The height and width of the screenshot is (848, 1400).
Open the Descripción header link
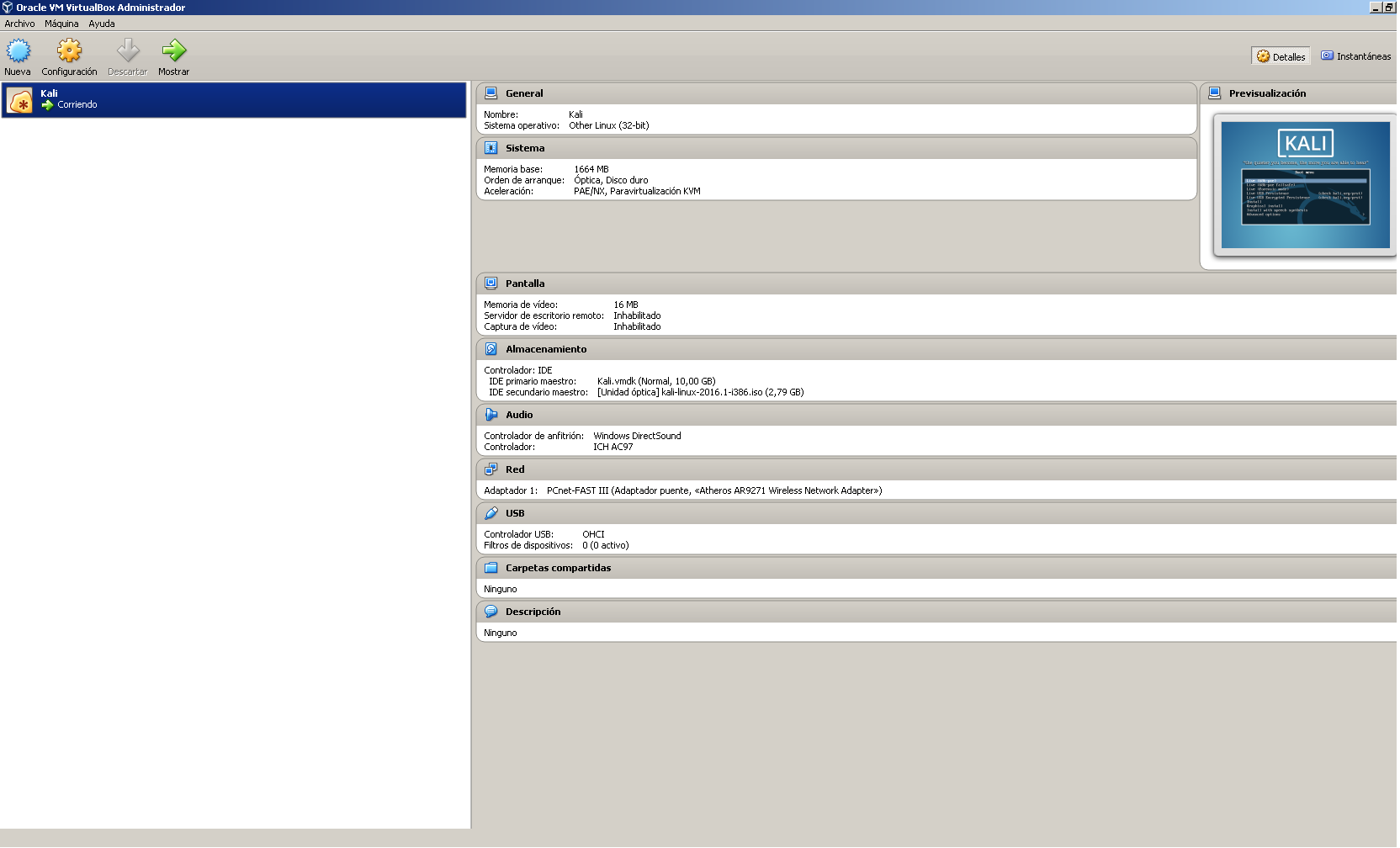coord(533,612)
